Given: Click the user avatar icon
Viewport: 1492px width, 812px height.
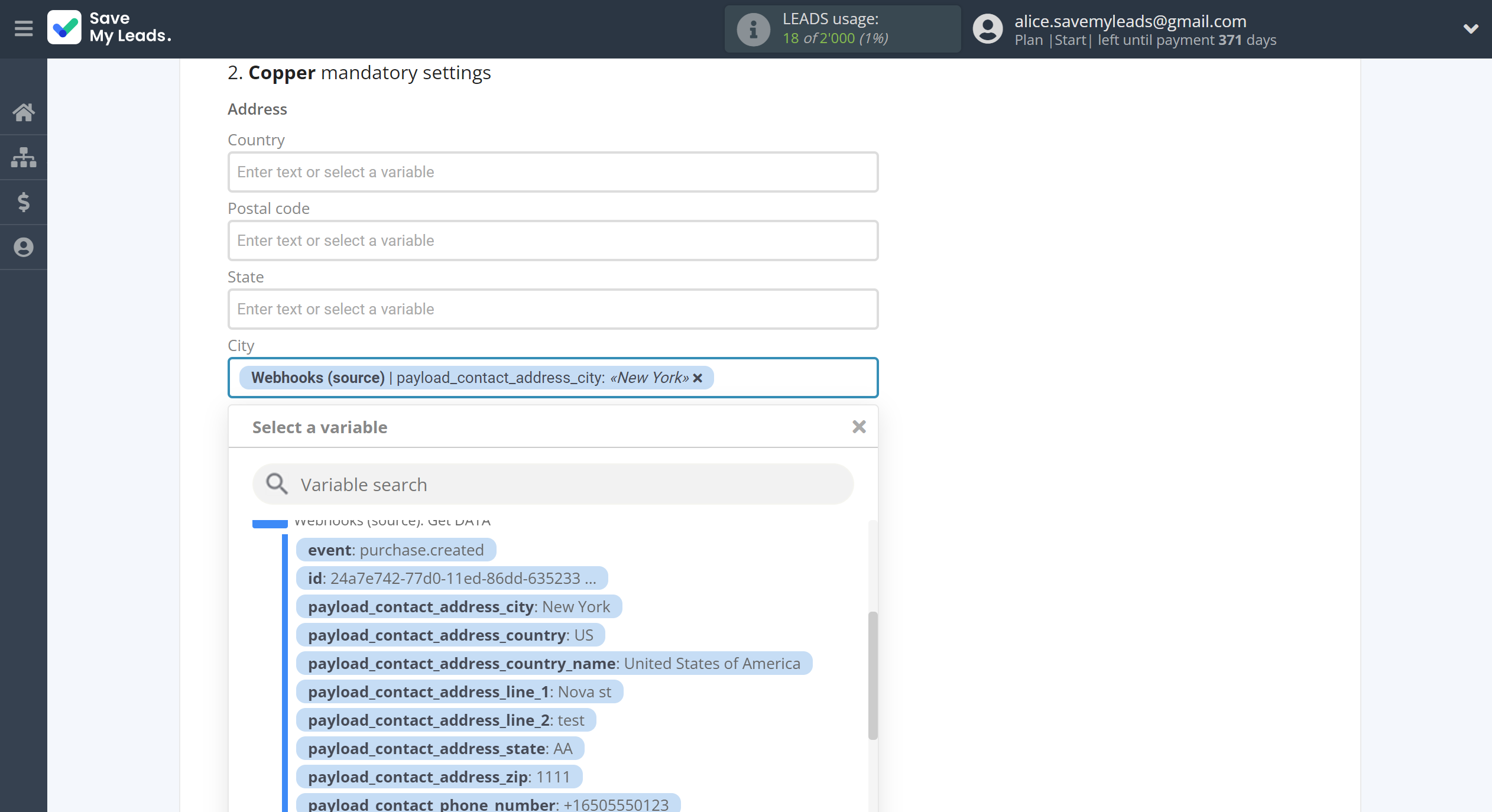Looking at the screenshot, I should click(x=988, y=29).
